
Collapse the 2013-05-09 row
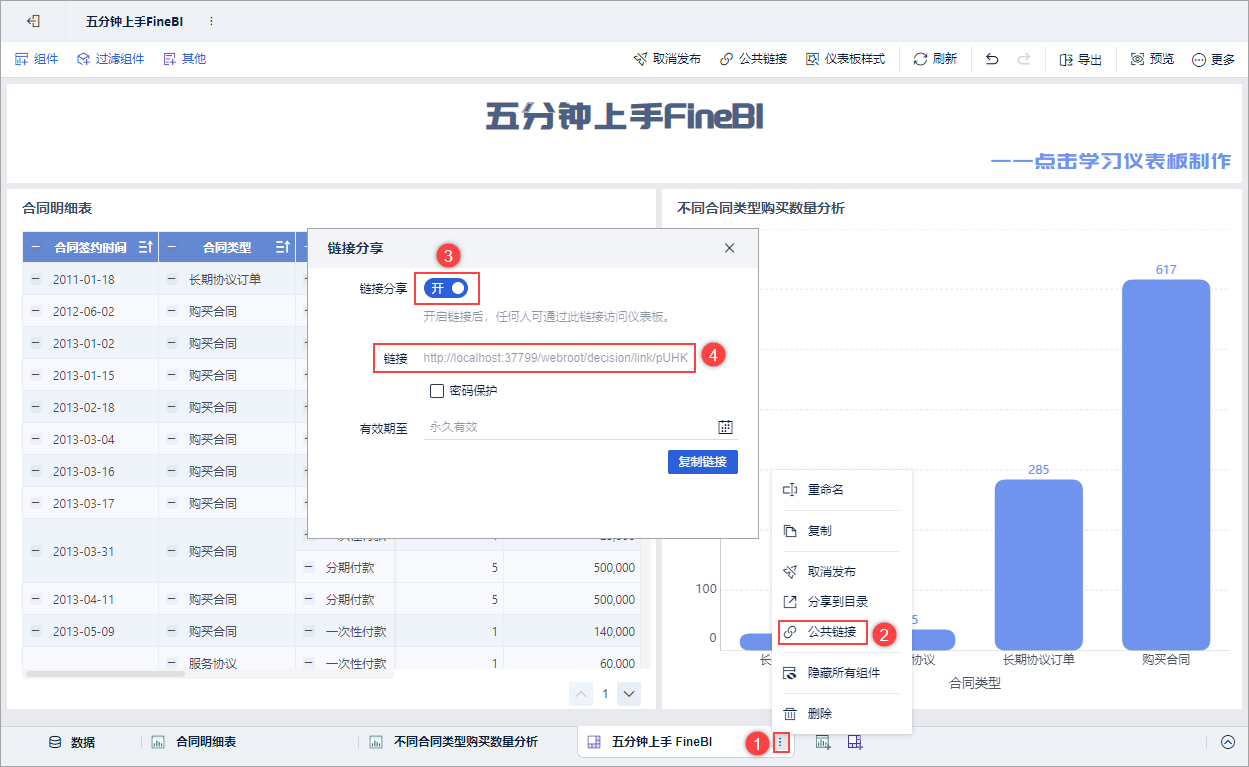click(x=36, y=631)
